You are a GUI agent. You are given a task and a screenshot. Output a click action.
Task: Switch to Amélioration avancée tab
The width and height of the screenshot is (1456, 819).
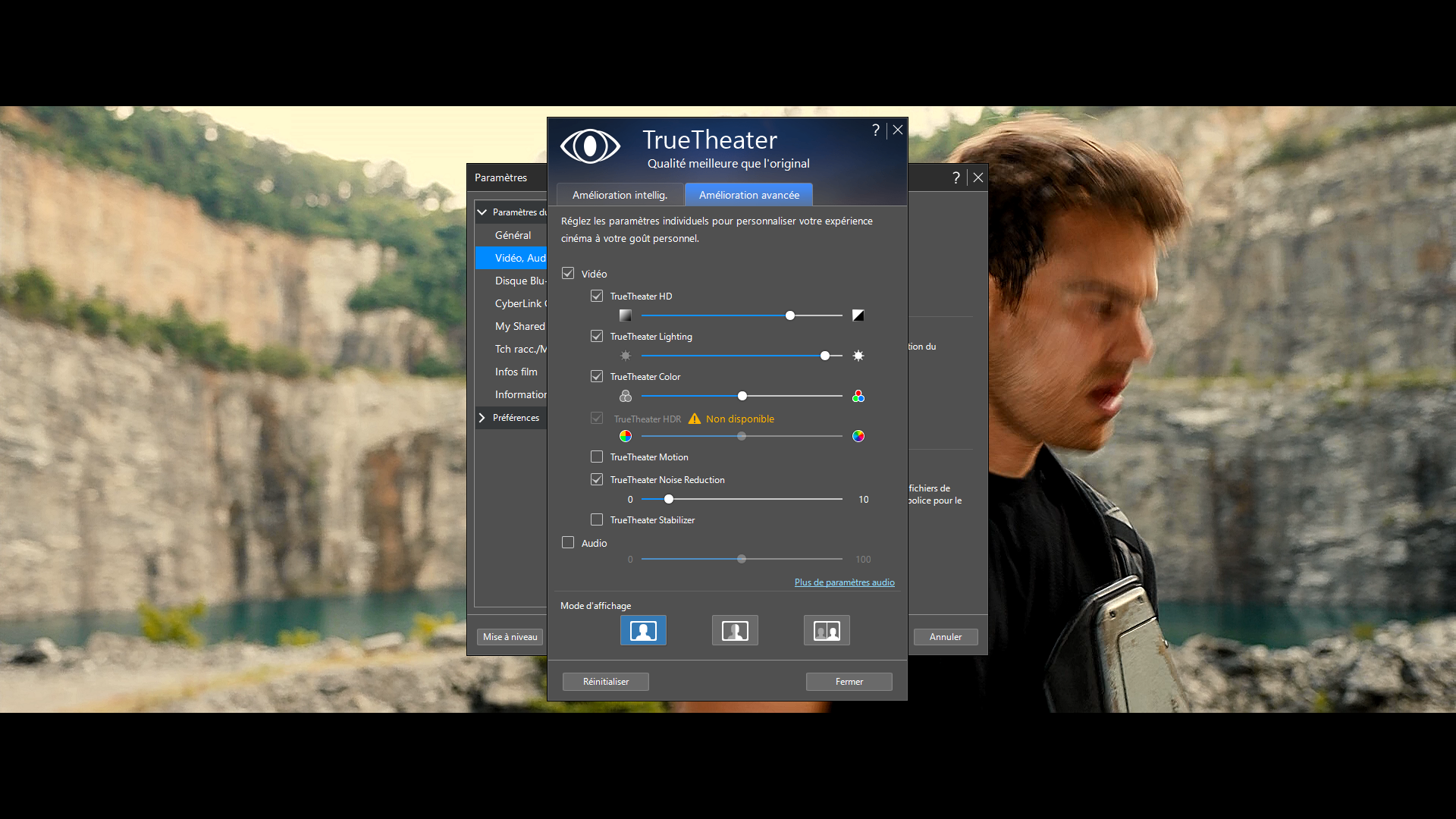click(x=749, y=195)
